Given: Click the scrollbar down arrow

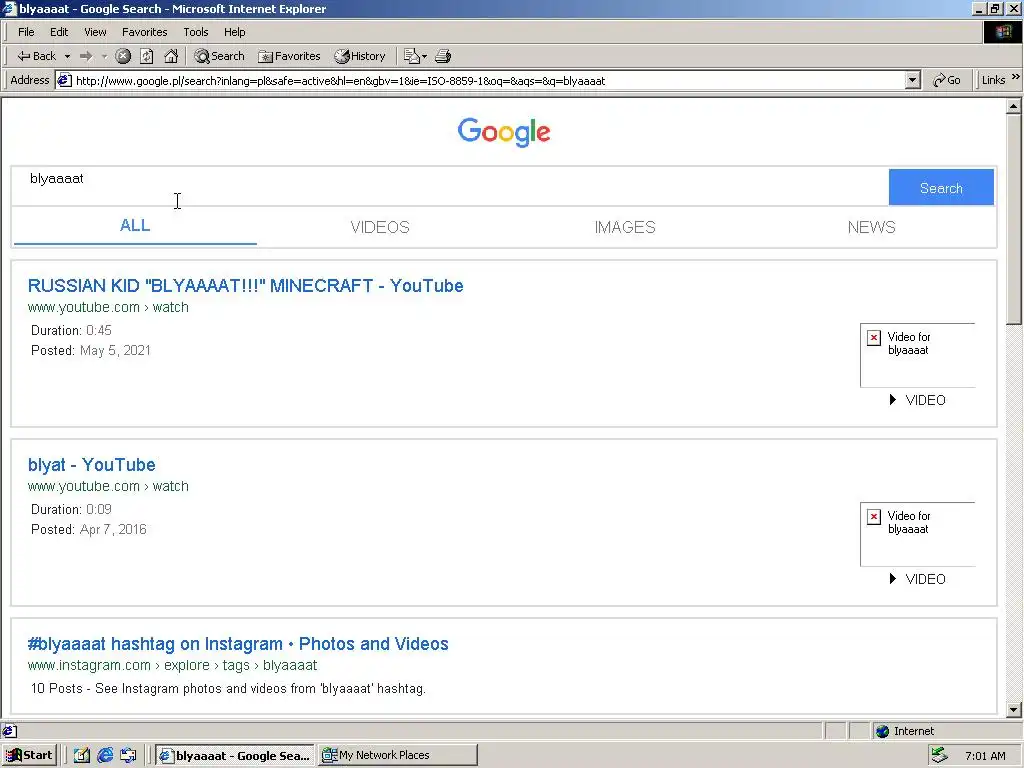Looking at the screenshot, I should point(1014,710).
